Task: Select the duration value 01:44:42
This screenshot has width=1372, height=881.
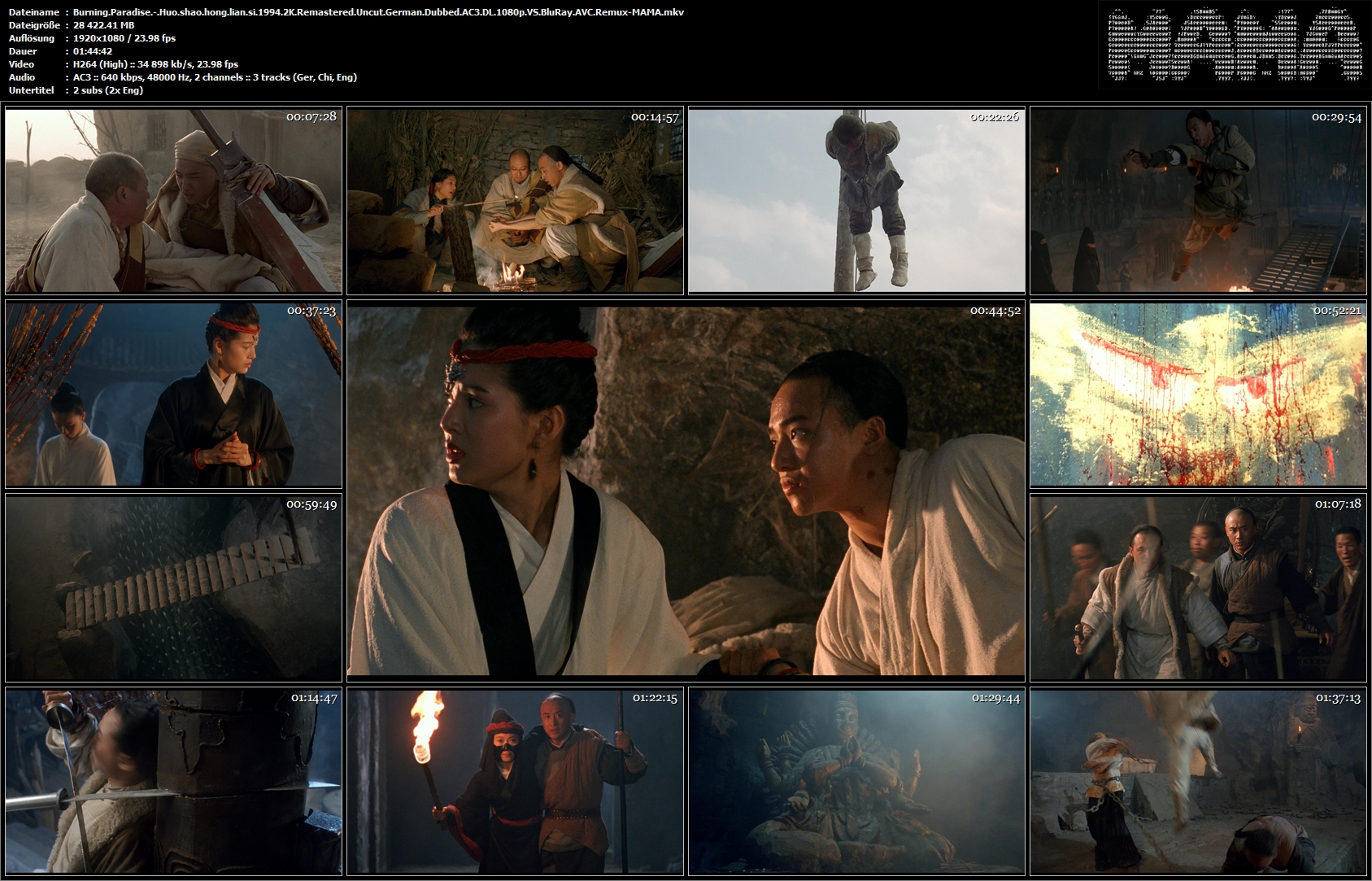Action: 93,51
